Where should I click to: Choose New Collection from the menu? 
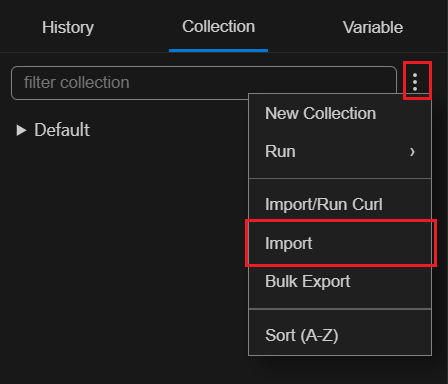(340, 113)
